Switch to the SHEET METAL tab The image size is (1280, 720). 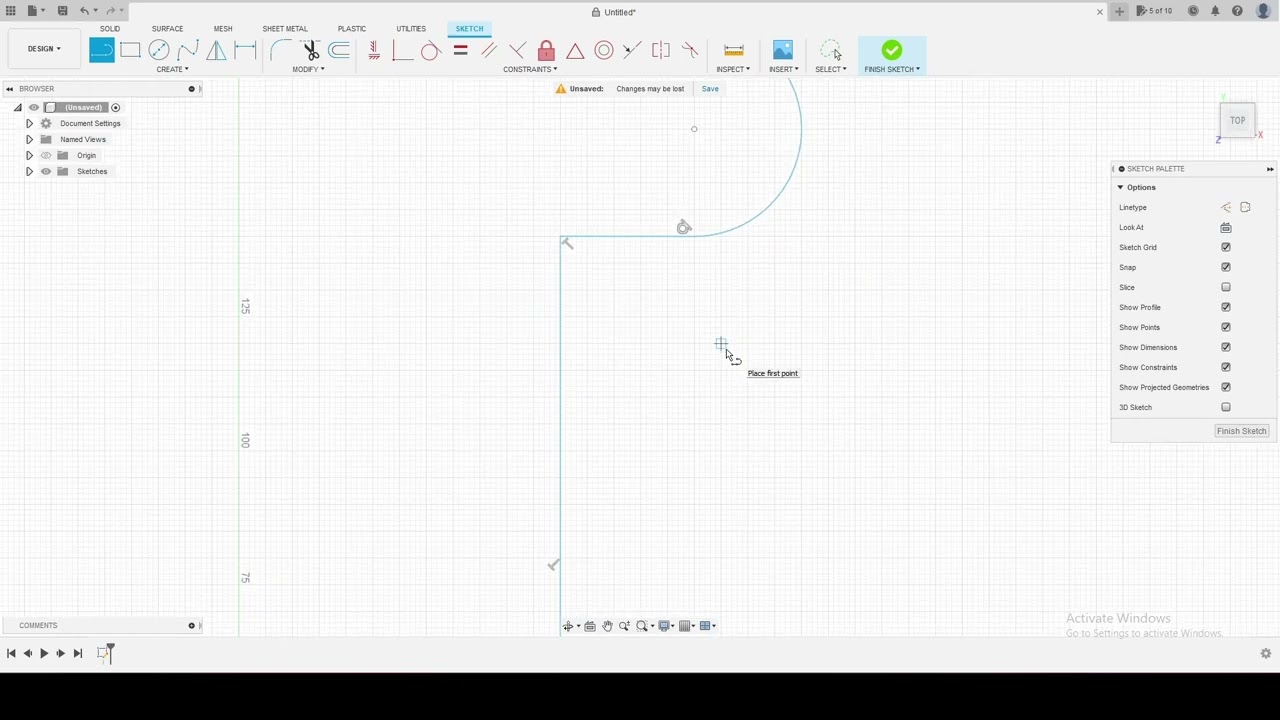[285, 29]
